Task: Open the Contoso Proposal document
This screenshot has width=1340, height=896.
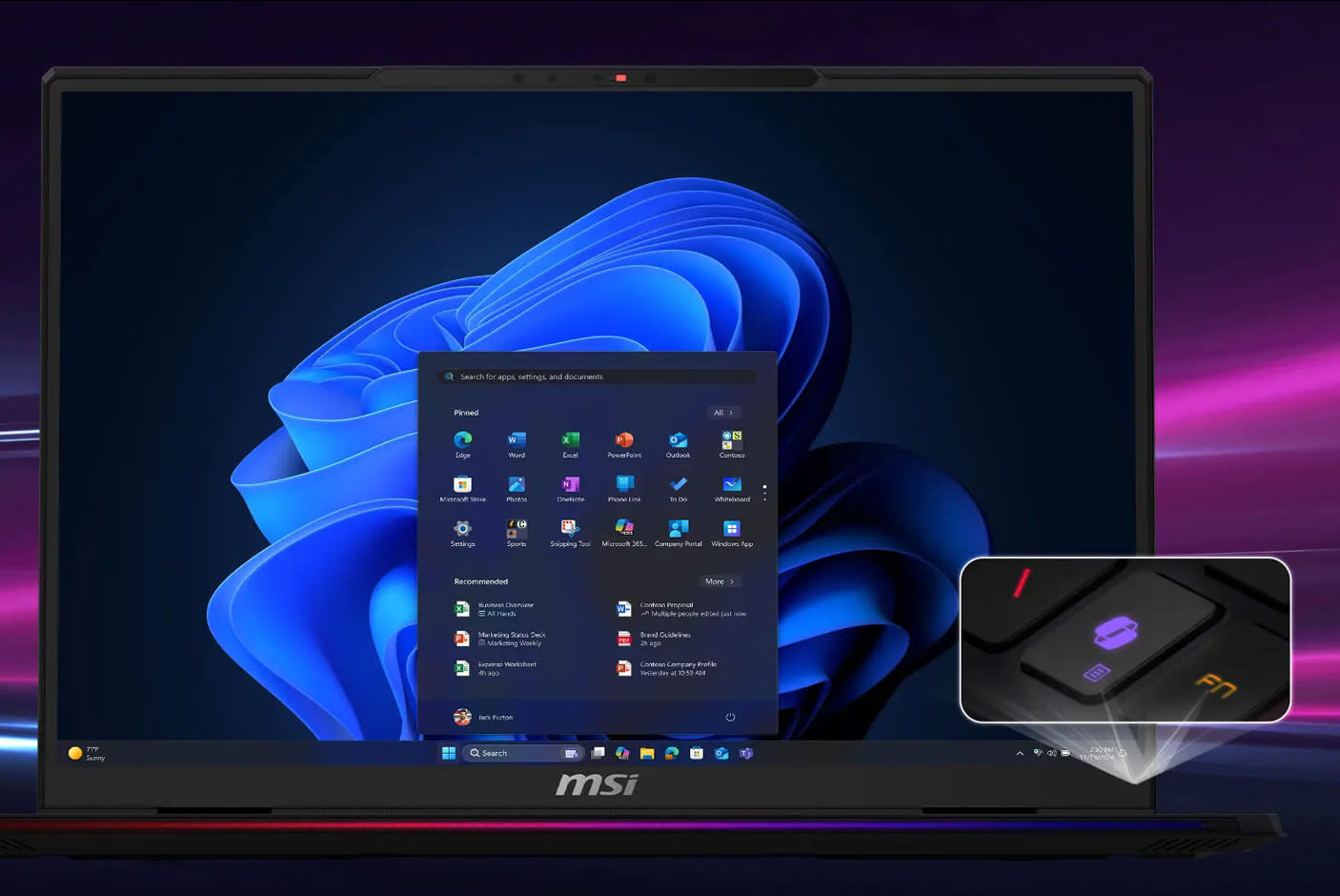Action: click(x=681, y=609)
